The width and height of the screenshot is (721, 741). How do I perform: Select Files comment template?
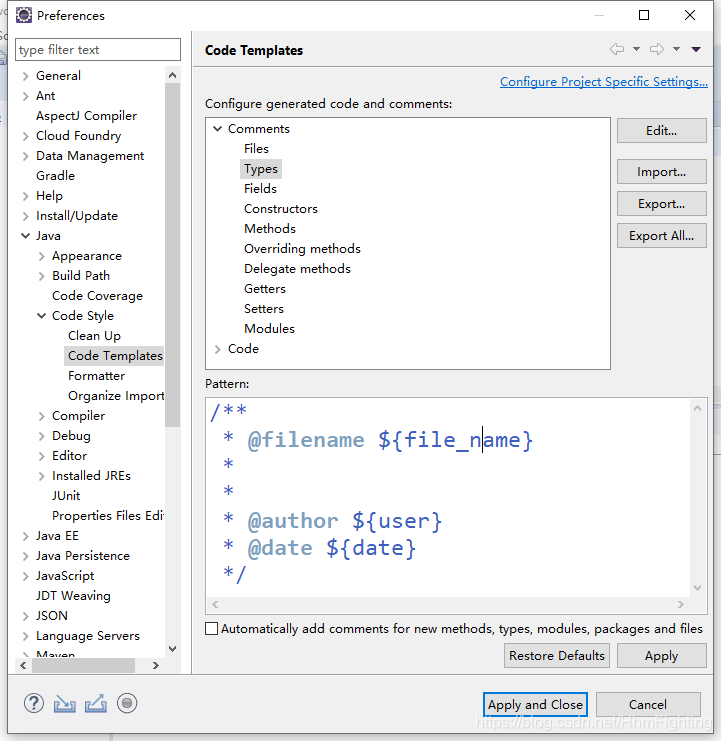[x=256, y=149]
